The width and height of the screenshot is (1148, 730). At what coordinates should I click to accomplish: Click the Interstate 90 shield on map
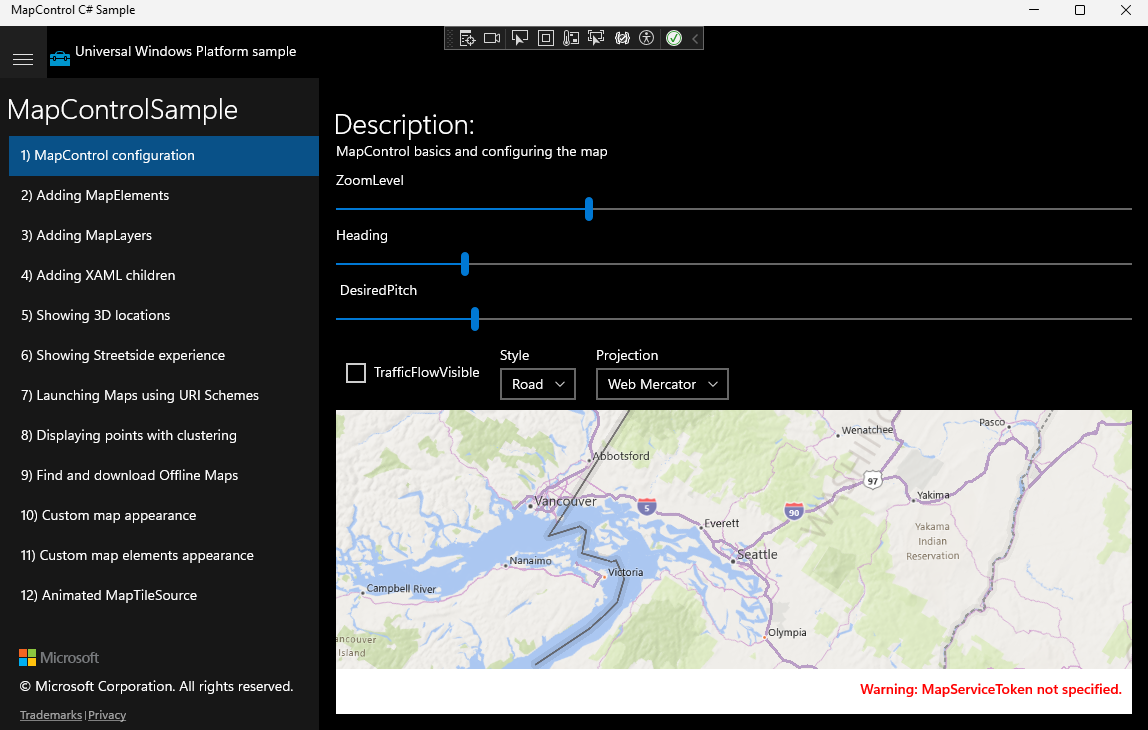794,511
